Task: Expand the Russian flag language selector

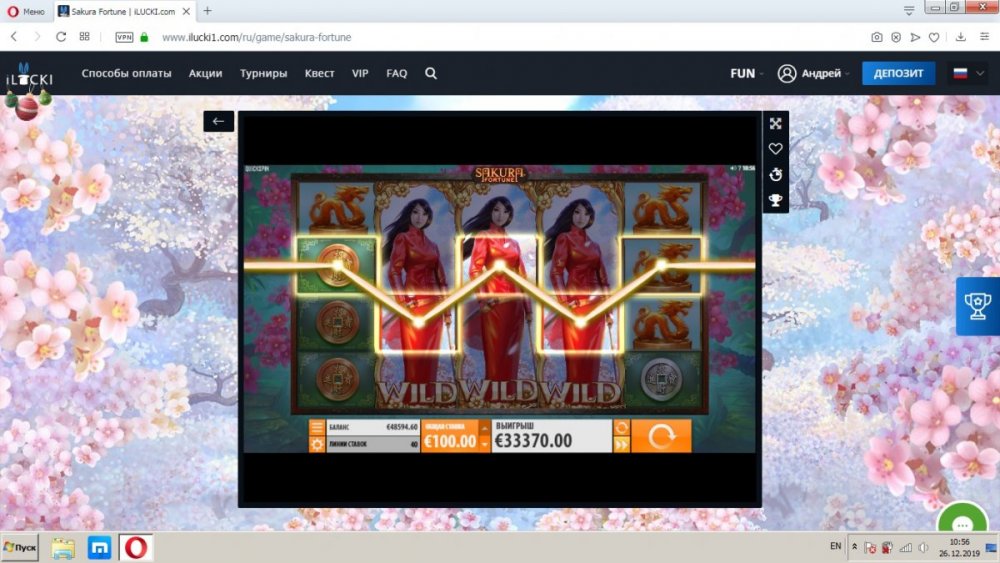Action: pyautogui.click(x=968, y=73)
